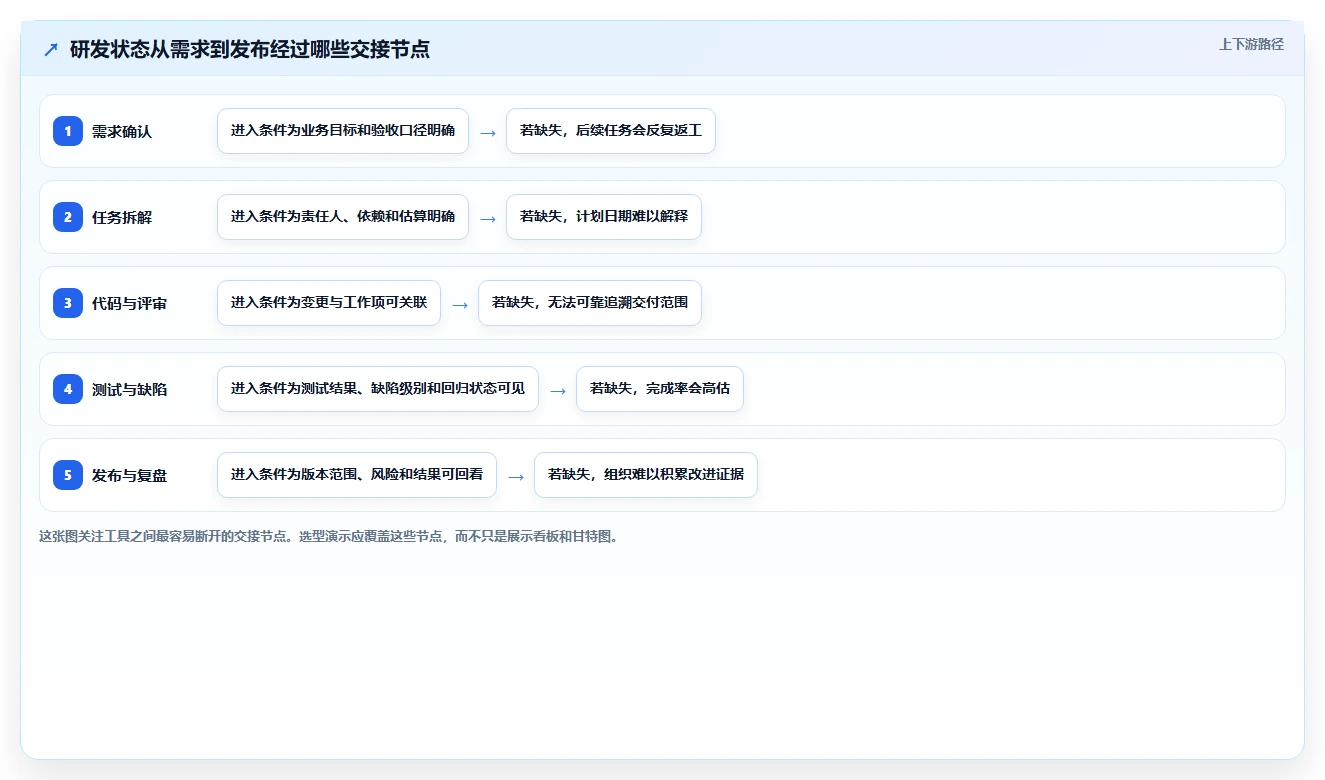
Task: Select step number 1 badge
Action: 68,131
